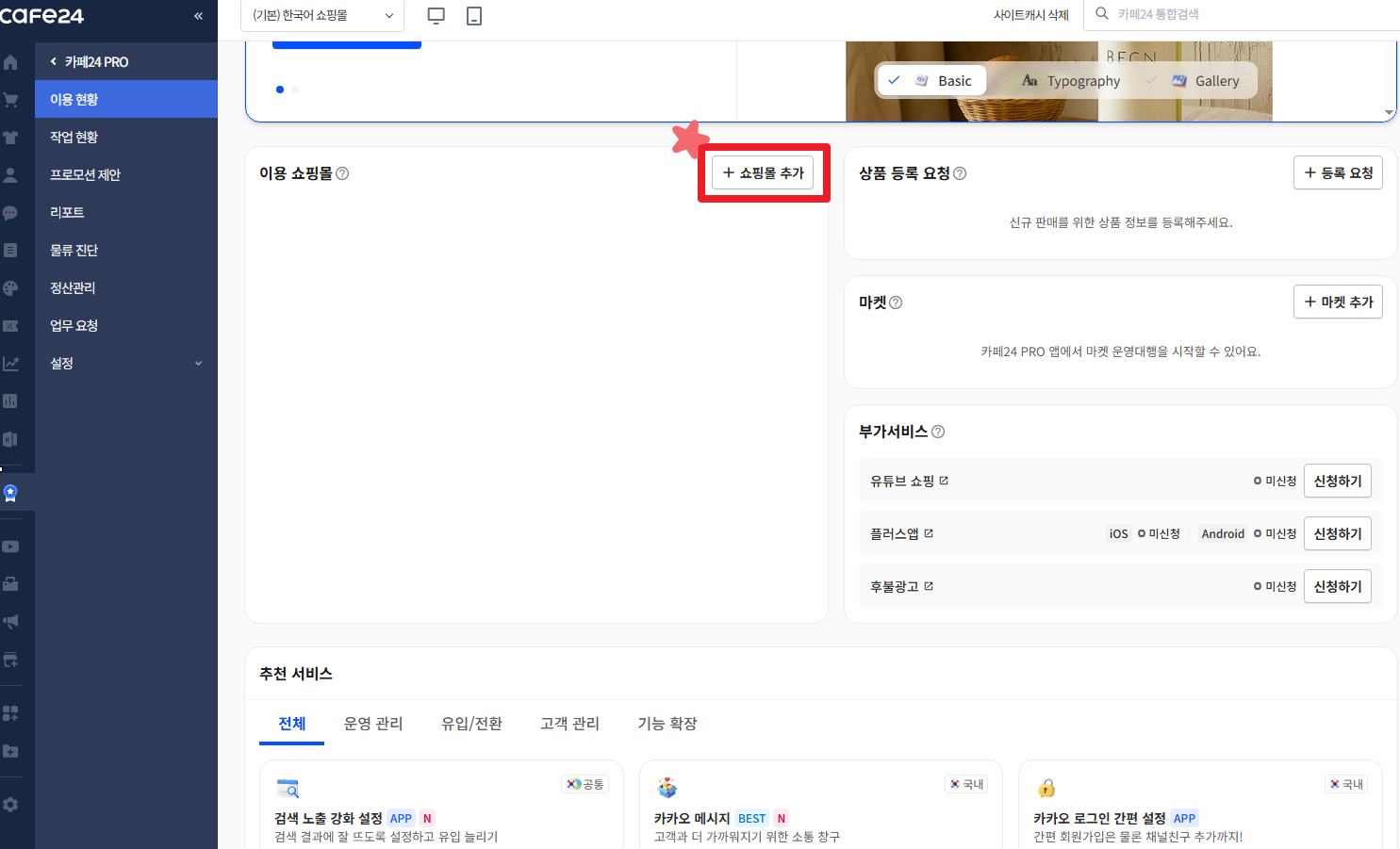Viewport: 1400px width, 849px height.
Task: Open the coupon promotion icon
Action: [10, 326]
